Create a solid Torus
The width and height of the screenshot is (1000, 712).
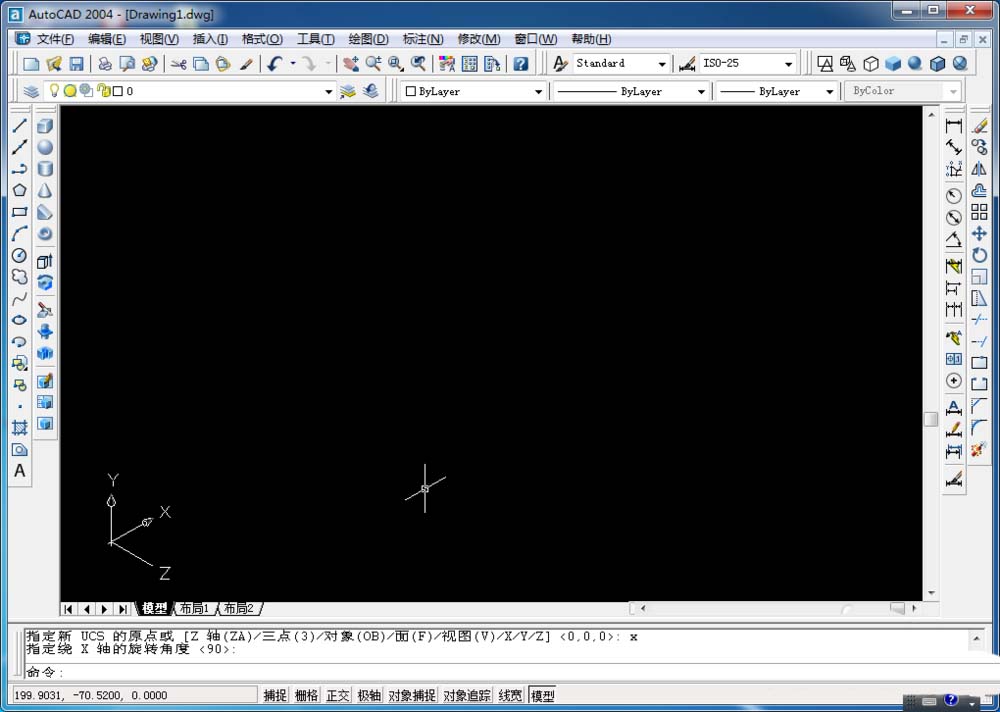click(45, 234)
